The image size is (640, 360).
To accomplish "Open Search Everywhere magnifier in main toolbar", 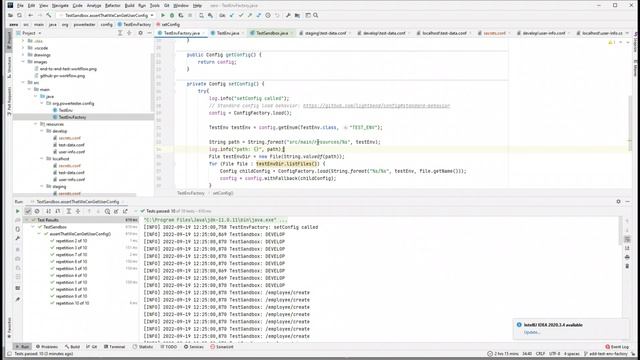I will point(316,16).
